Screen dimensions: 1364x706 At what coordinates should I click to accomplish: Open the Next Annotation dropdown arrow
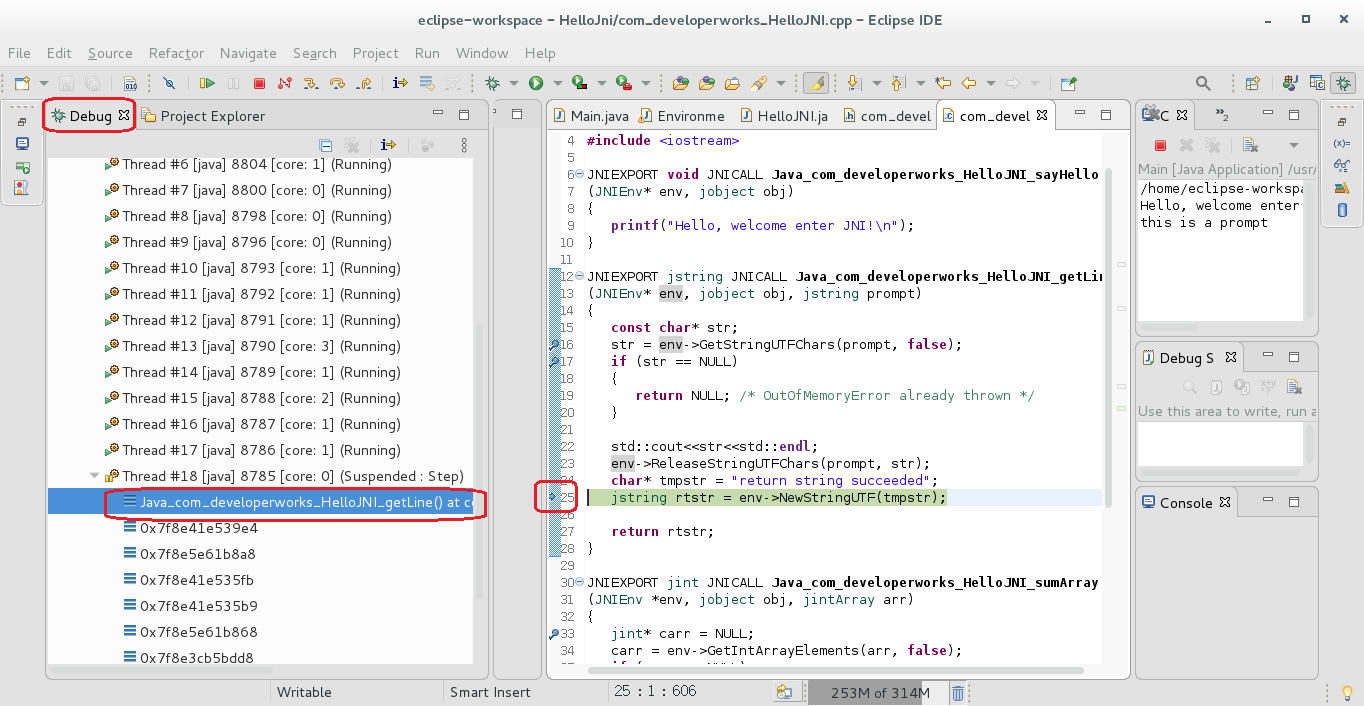[875, 84]
